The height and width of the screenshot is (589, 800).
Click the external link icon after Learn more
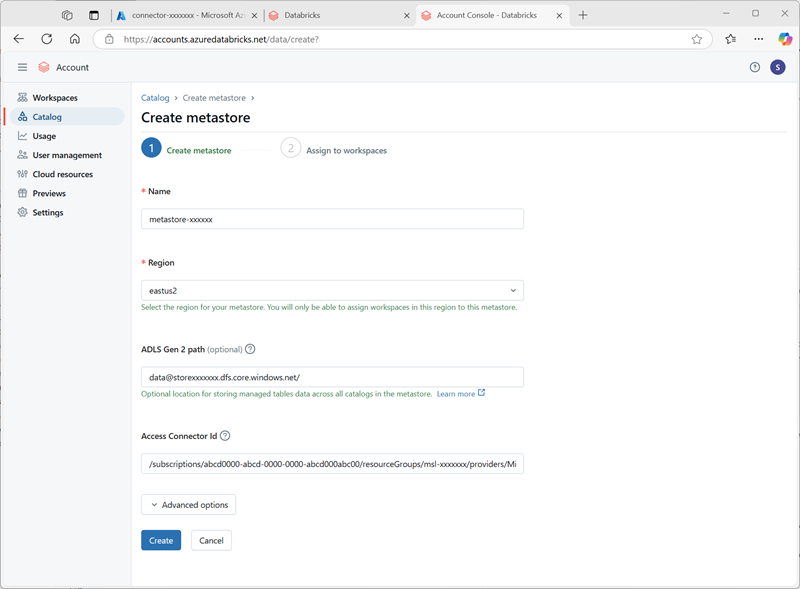[481, 393]
